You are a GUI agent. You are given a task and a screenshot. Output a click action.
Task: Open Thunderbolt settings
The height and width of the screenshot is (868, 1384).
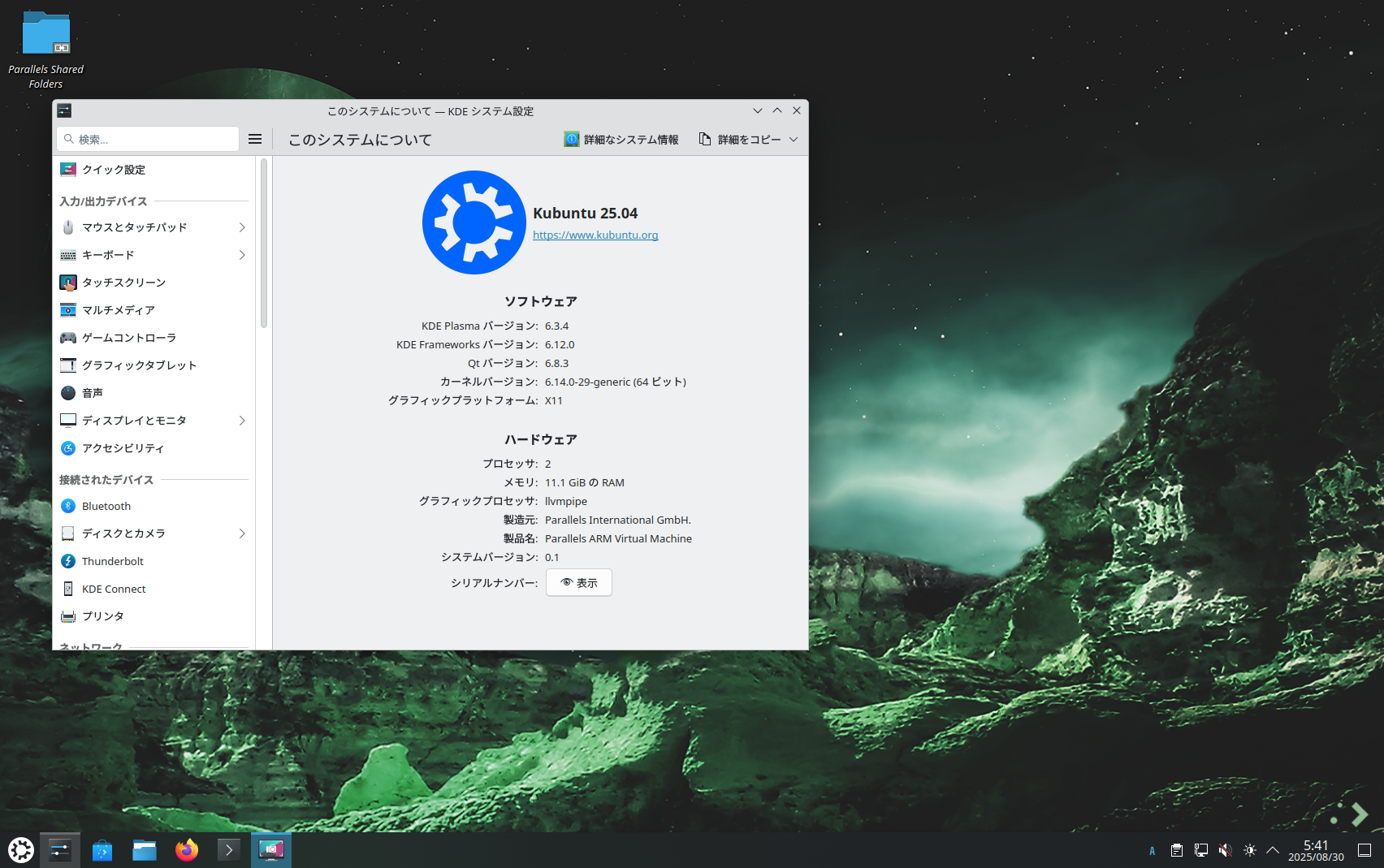(x=154, y=561)
